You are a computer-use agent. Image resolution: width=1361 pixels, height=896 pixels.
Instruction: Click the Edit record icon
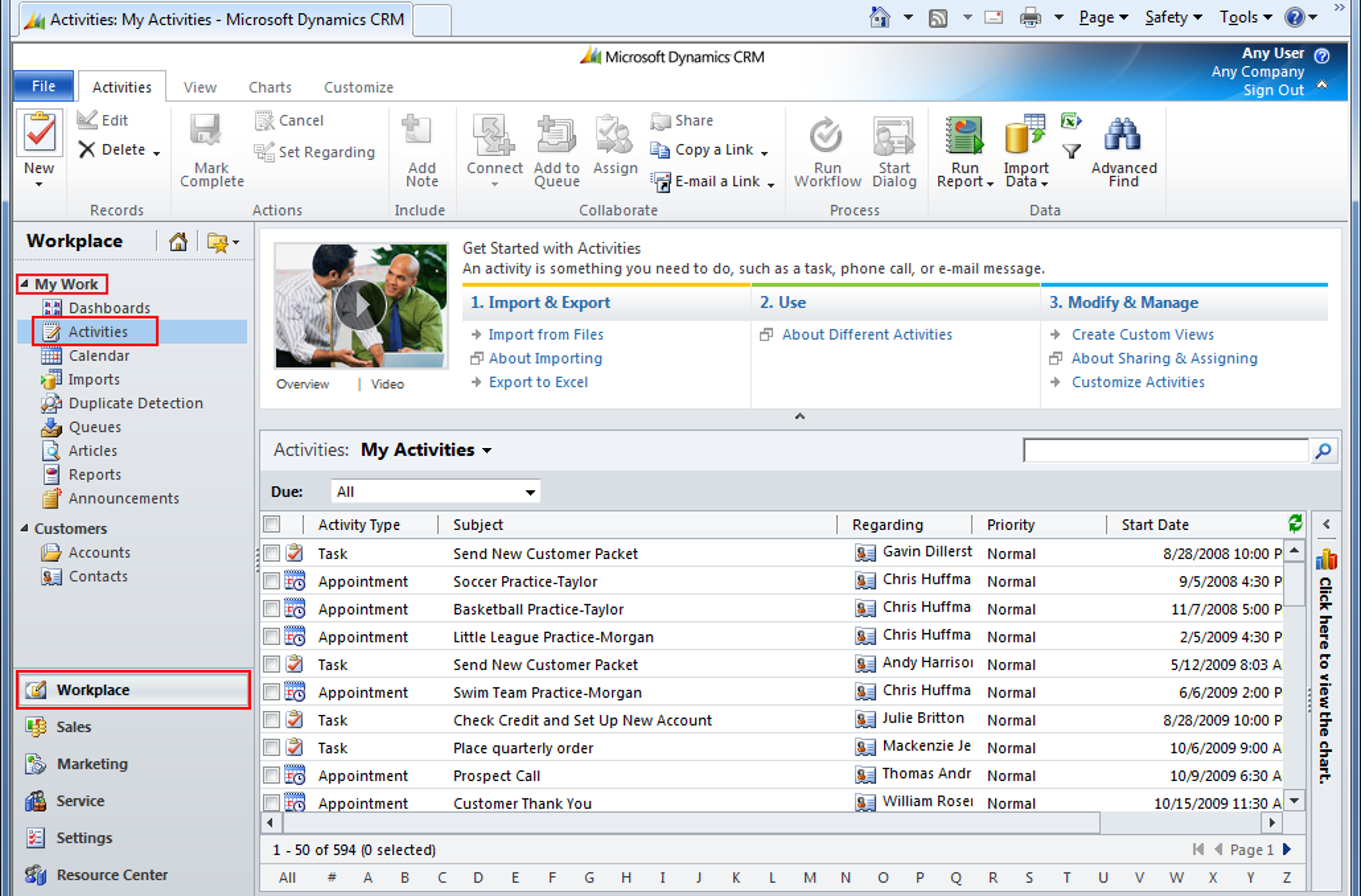tap(87, 120)
